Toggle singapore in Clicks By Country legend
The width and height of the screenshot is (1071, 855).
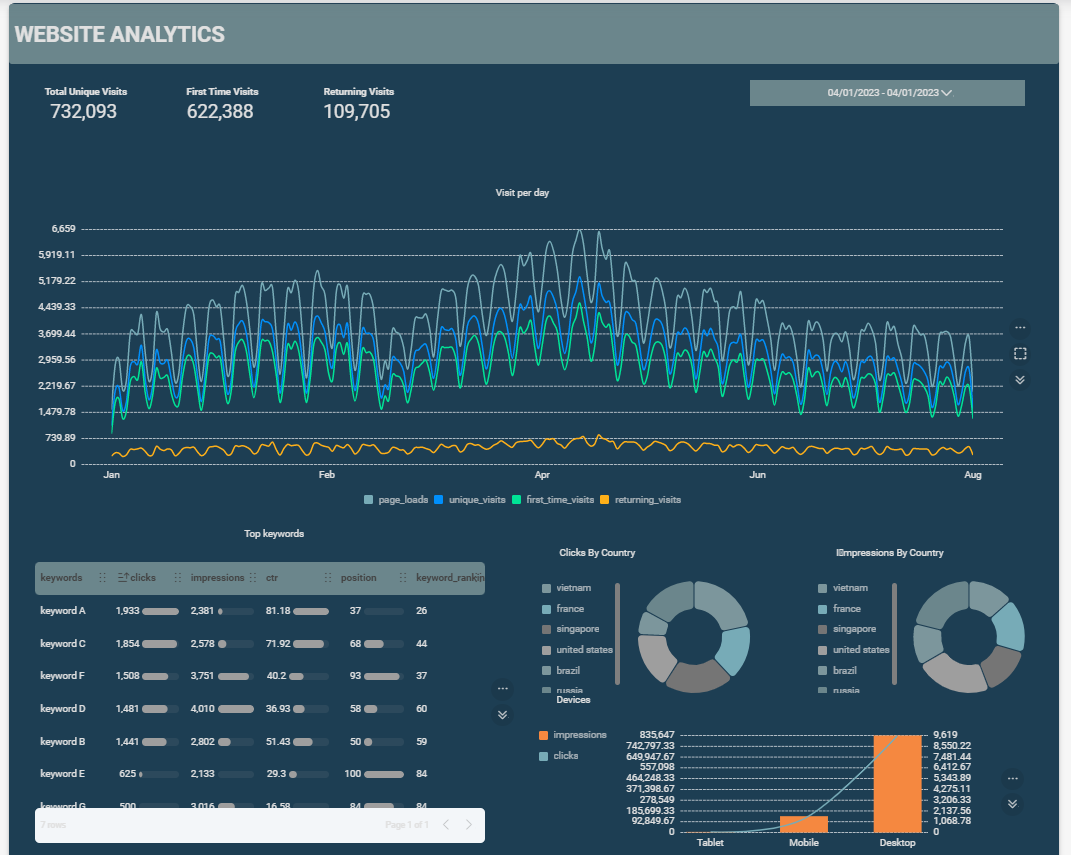(570, 629)
